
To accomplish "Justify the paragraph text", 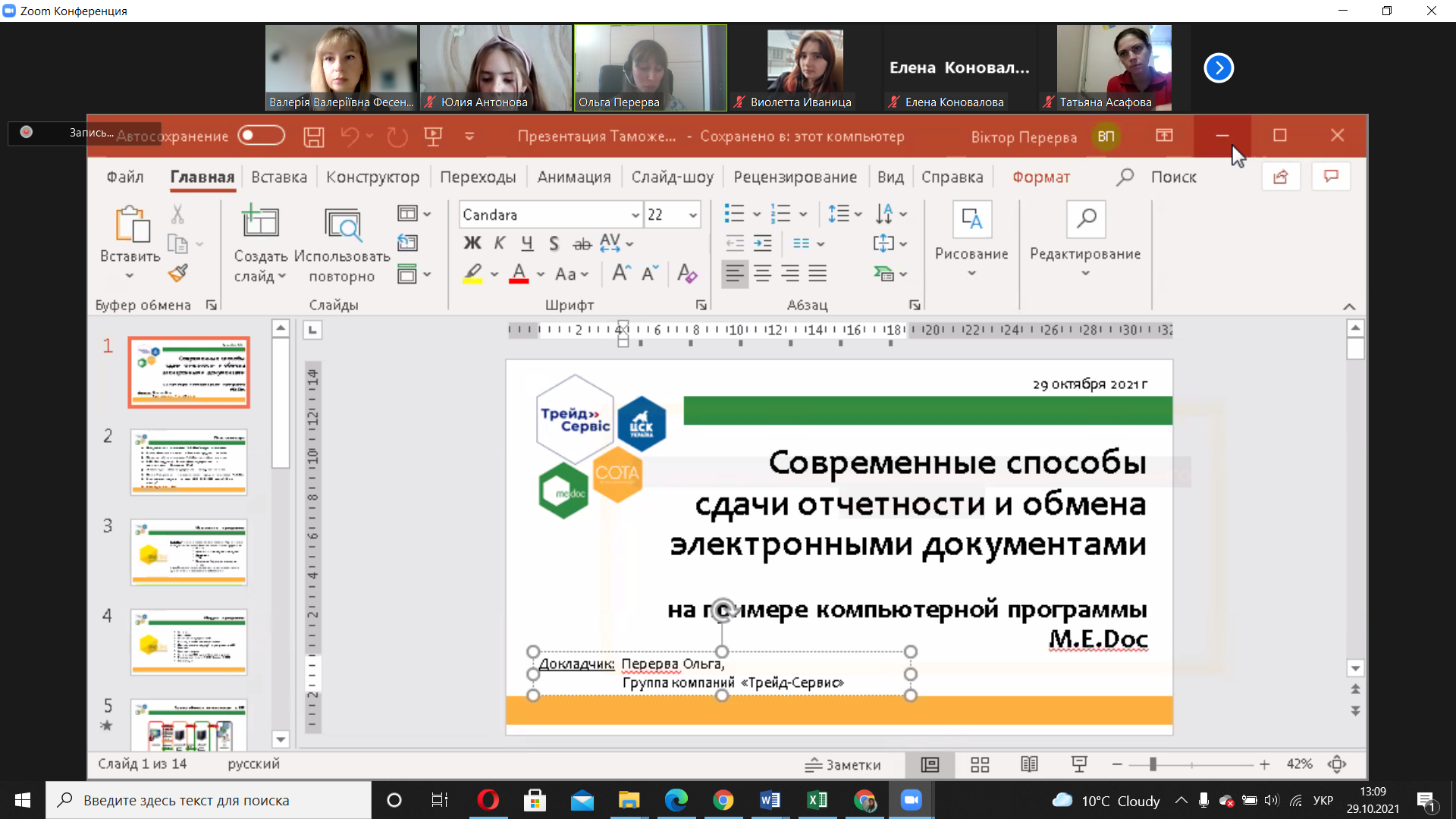I will (x=817, y=273).
